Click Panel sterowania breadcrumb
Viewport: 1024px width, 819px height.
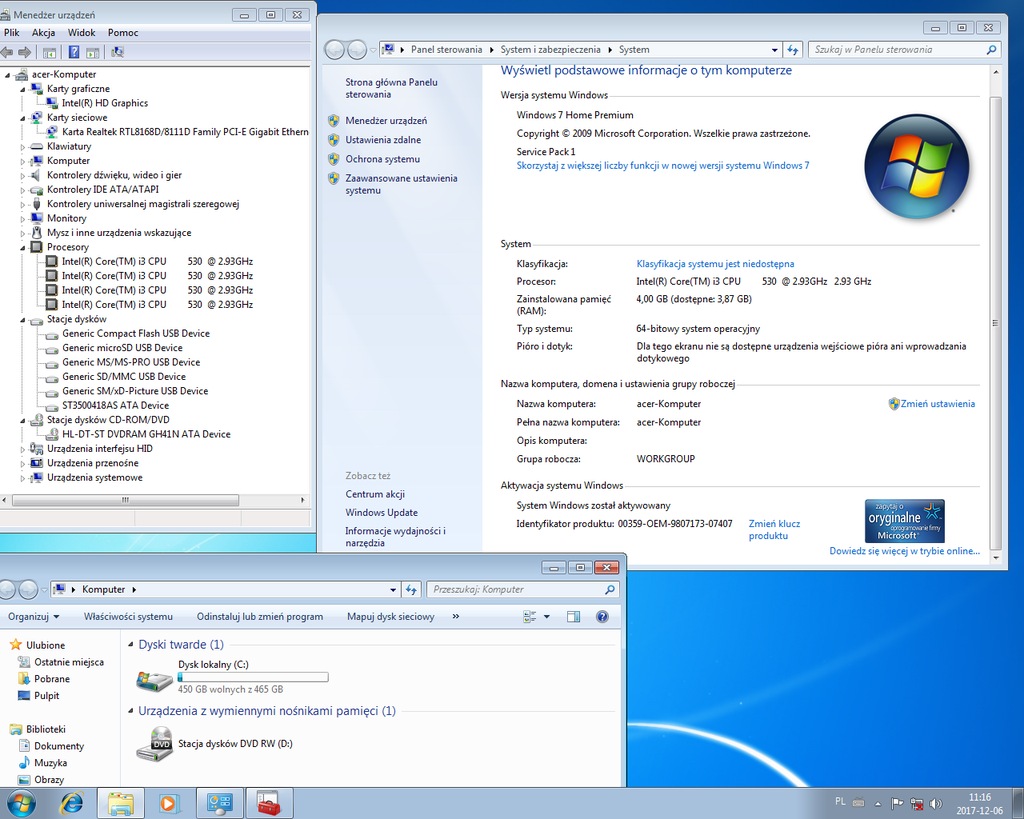tap(446, 50)
